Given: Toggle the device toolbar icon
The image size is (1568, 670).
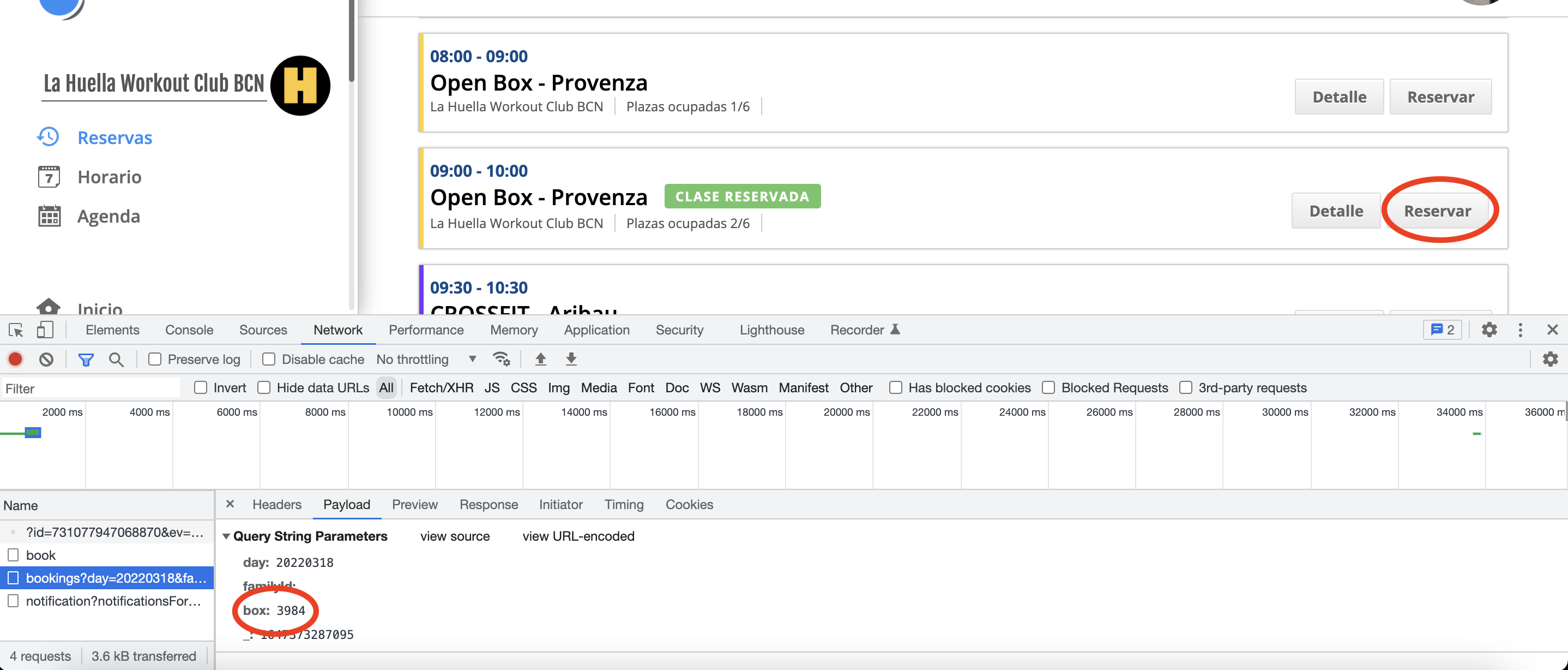Looking at the screenshot, I should point(45,330).
